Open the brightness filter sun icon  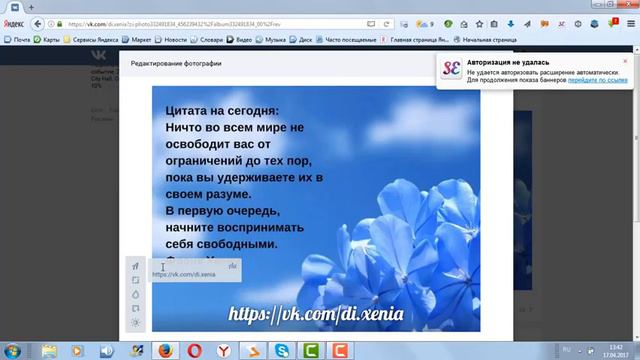tap(136, 322)
